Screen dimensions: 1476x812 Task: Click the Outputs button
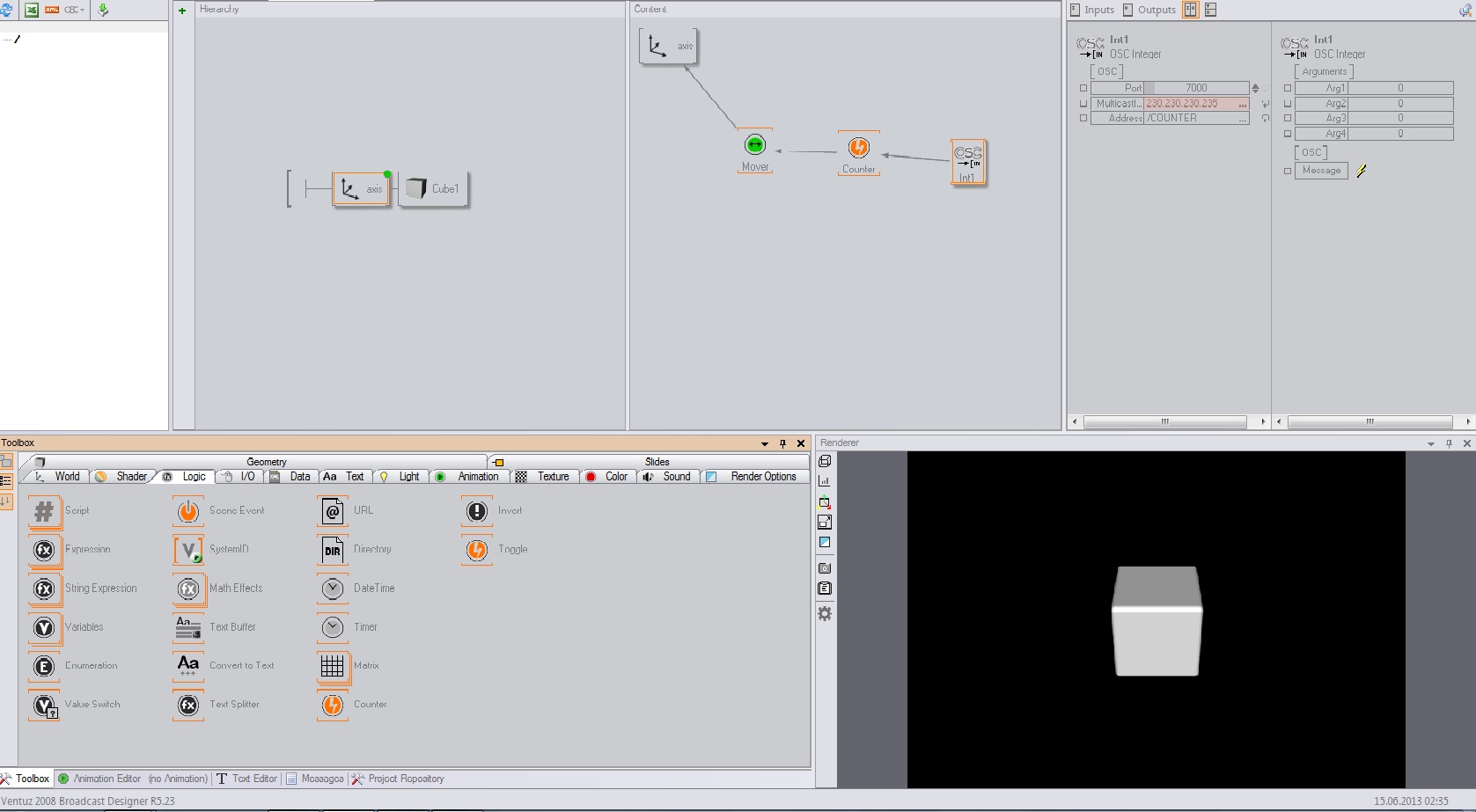click(x=1149, y=10)
